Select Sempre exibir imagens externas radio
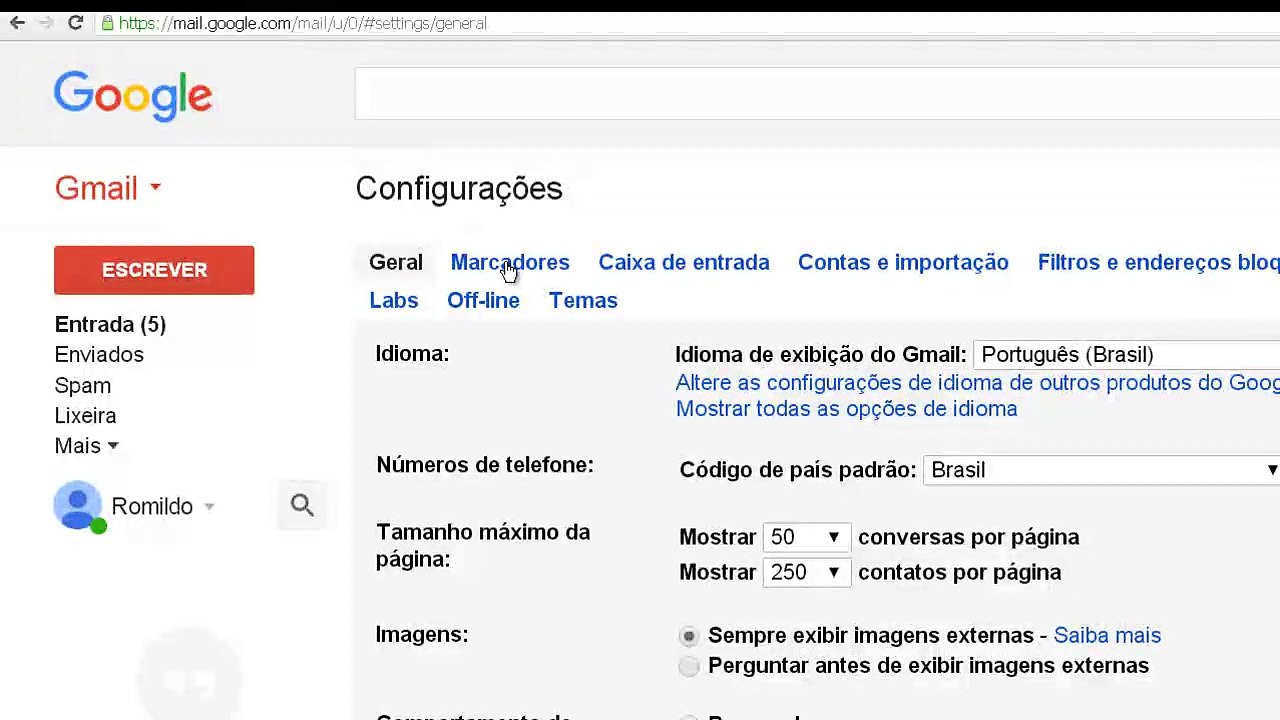The width and height of the screenshot is (1280, 720). tap(689, 636)
